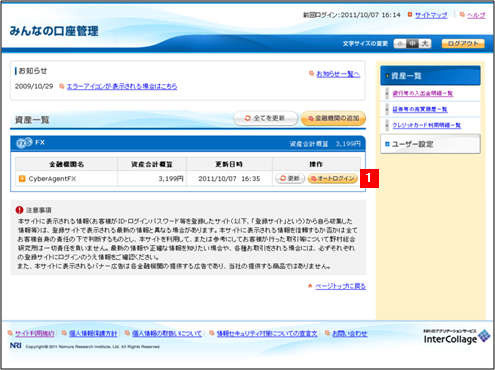Click the みんなの口座管理 site title
The height and width of the screenshot is (370, 495).
(x=54, y=31)
